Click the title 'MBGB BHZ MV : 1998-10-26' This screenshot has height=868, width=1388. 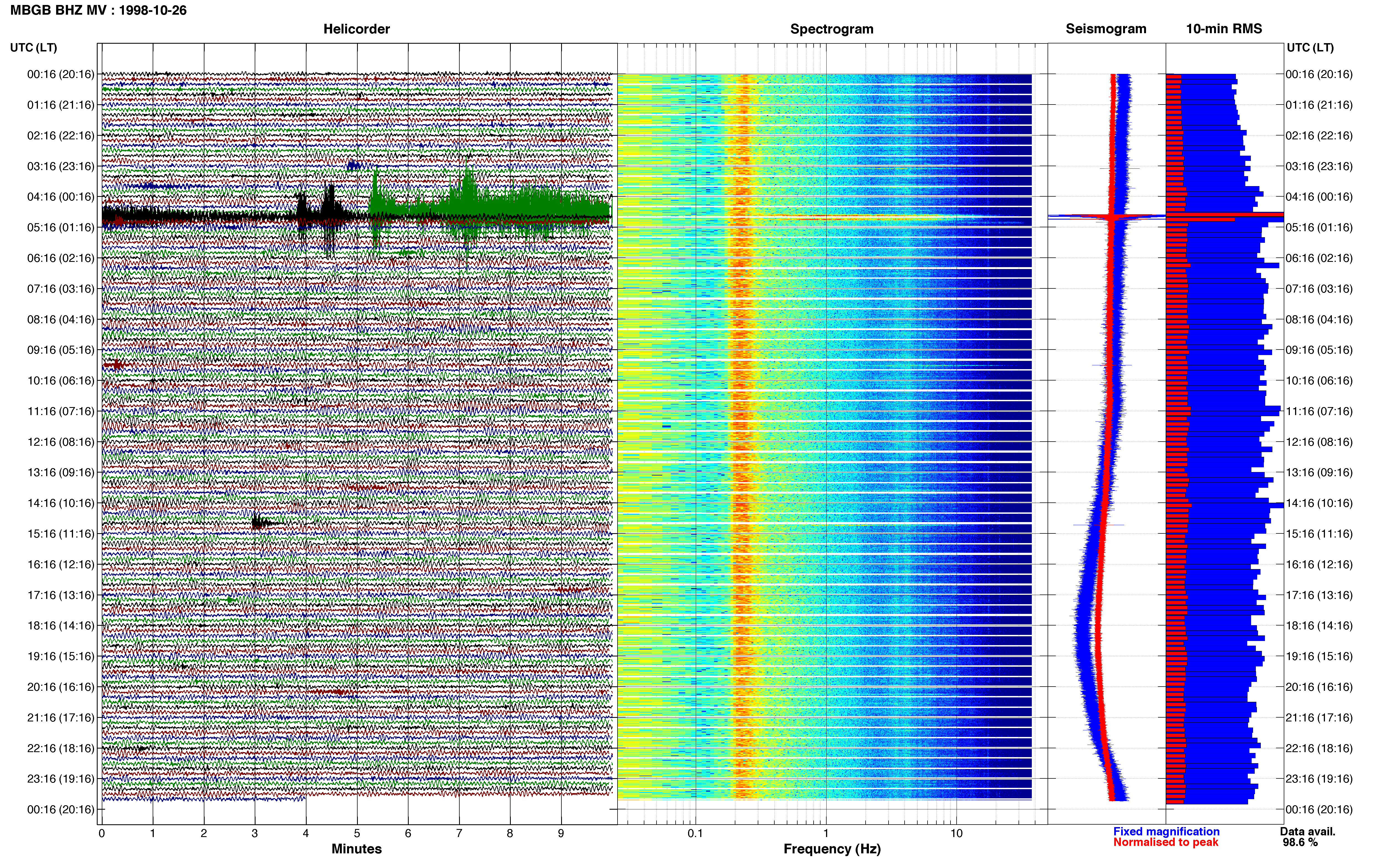[98, 10]
